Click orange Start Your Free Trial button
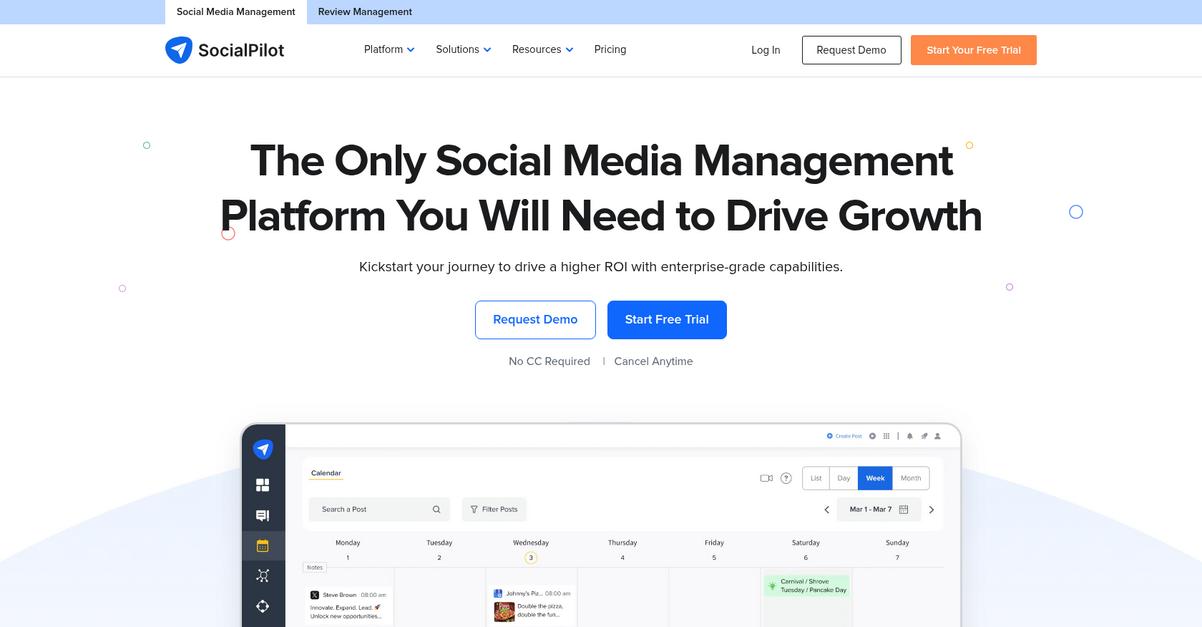 pyautogui.click(x=973, y=50)
